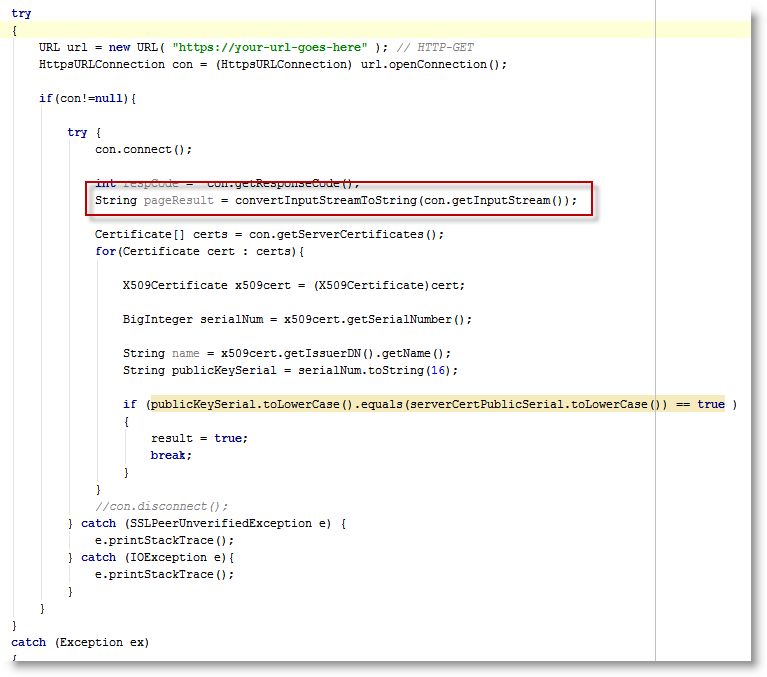Image resolution: width=767 pixels, height=677 pixels.
Task: Click the "x509cert" variable declaration
Action: (263, 285)
